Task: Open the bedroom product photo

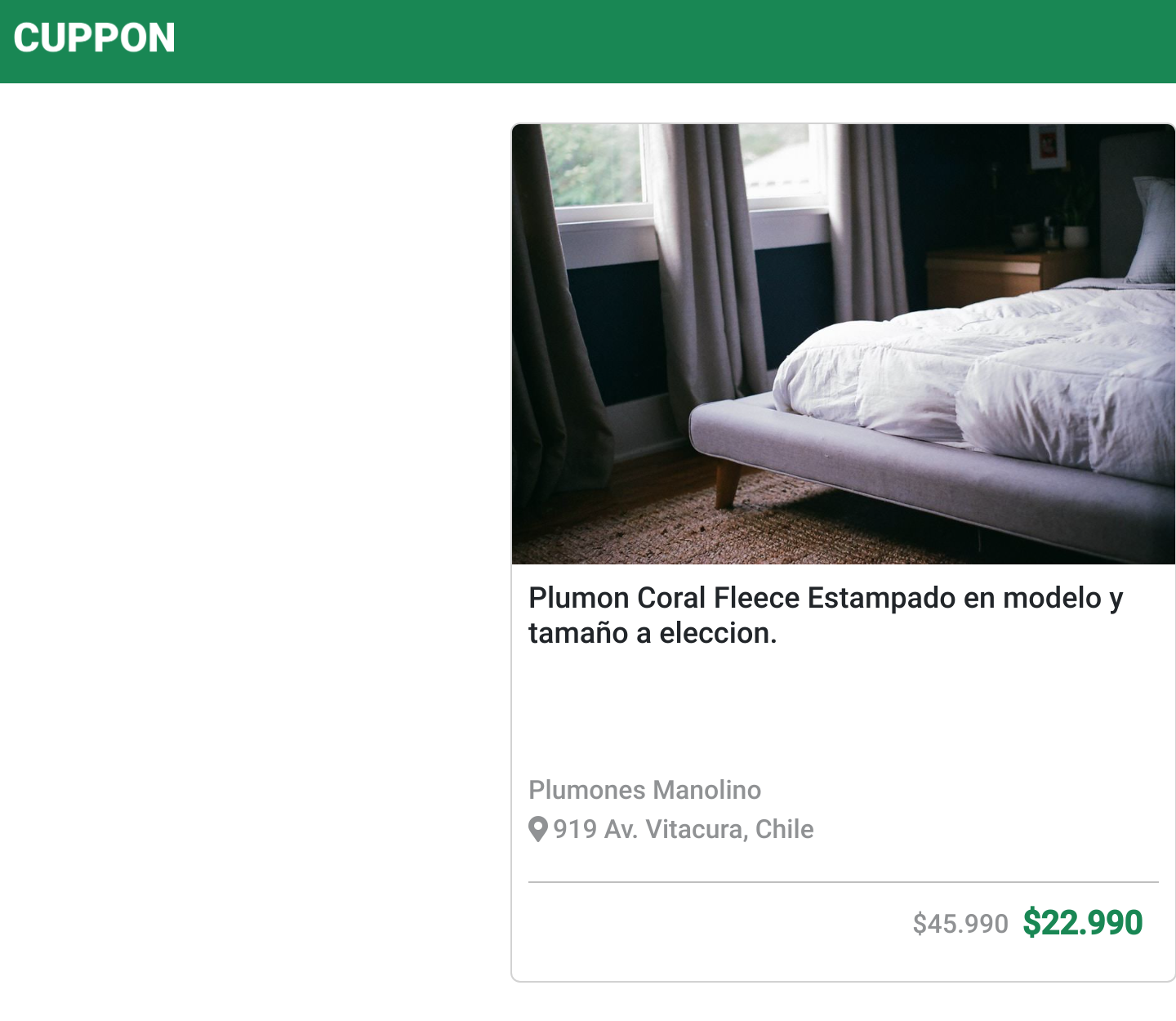Action: coord(843,344)
